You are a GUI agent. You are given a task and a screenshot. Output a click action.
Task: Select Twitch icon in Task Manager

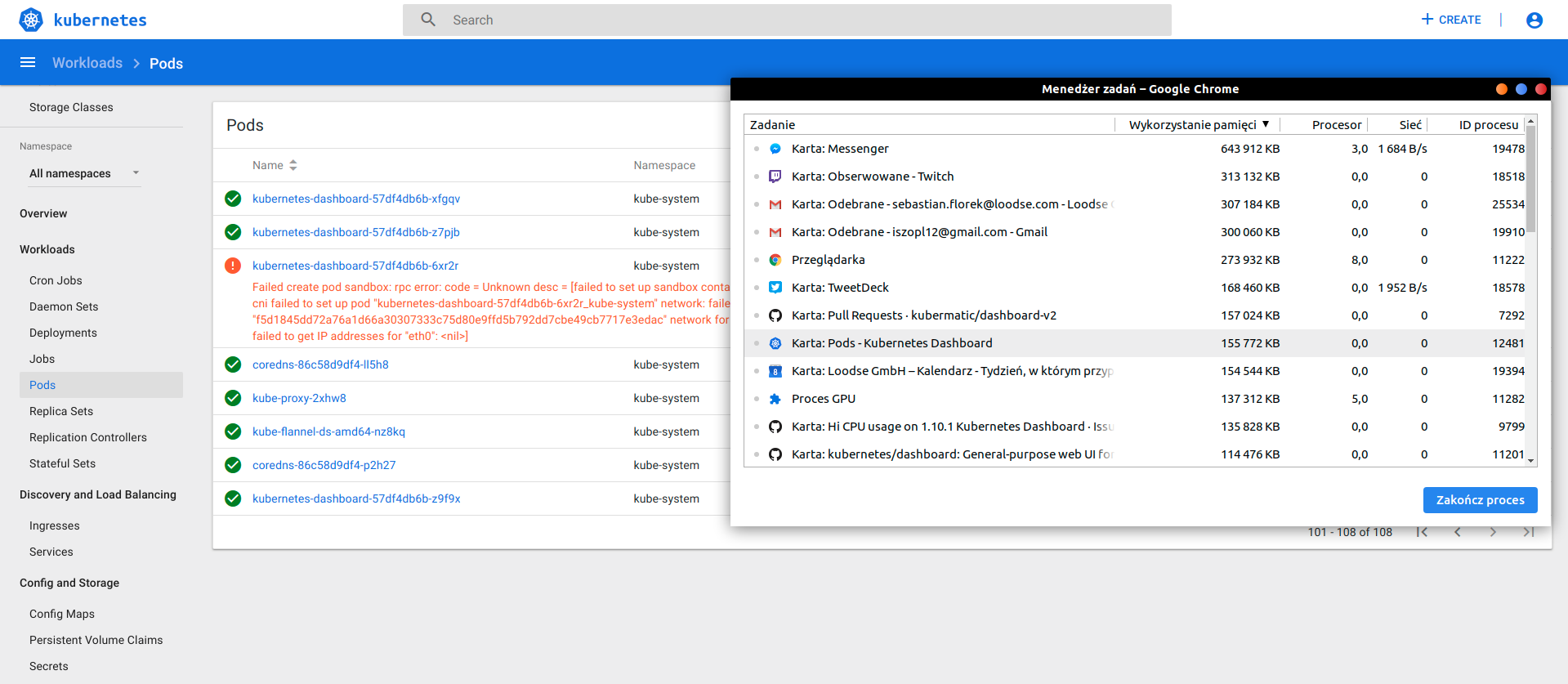775,177
